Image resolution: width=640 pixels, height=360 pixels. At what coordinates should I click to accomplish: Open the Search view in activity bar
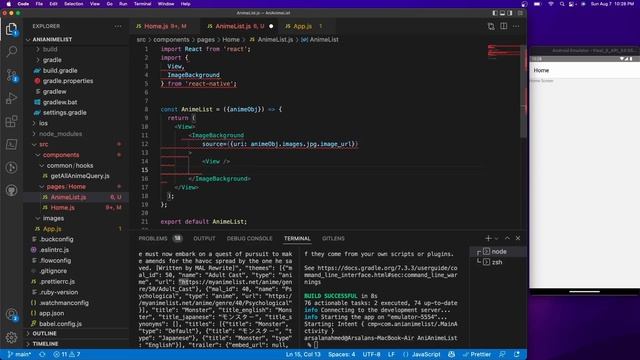(11, 51)
